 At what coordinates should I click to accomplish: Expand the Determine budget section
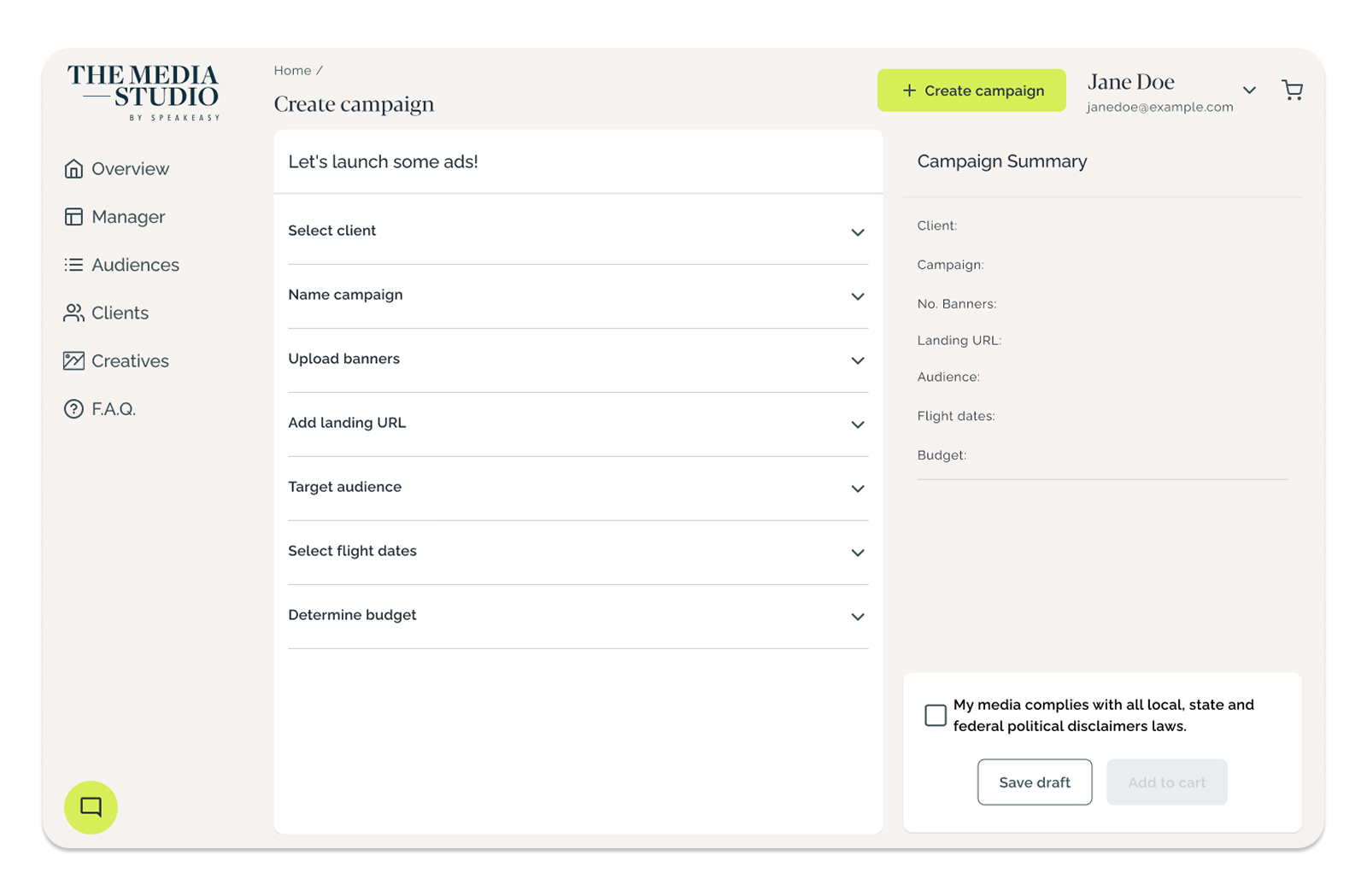pos(578,616)
